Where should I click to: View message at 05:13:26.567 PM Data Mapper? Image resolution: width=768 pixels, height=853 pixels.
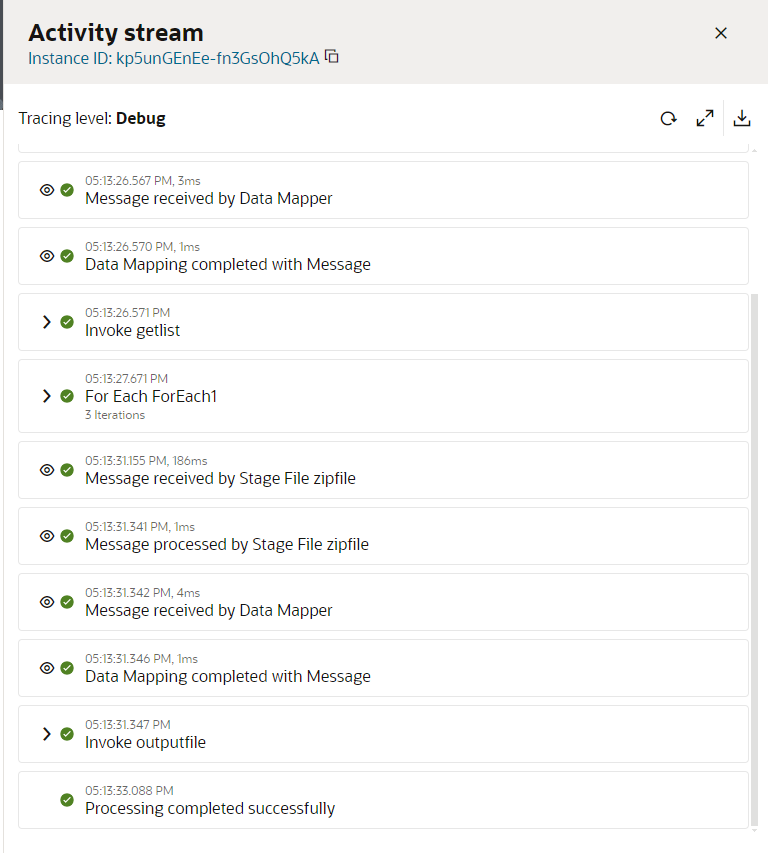(x=47, y=190)
